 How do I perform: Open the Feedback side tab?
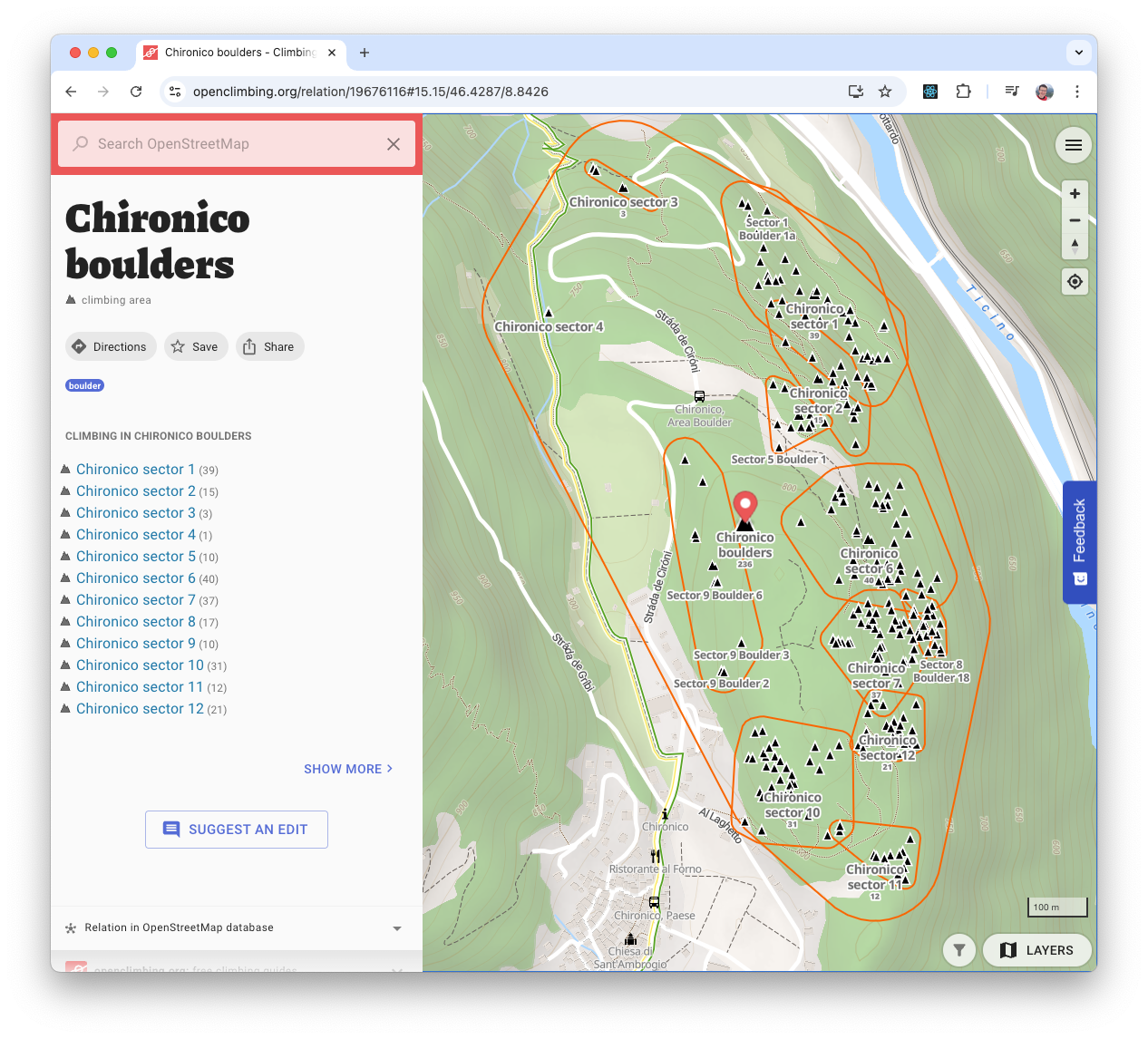pyautogui.click(x=1079, y=541)
